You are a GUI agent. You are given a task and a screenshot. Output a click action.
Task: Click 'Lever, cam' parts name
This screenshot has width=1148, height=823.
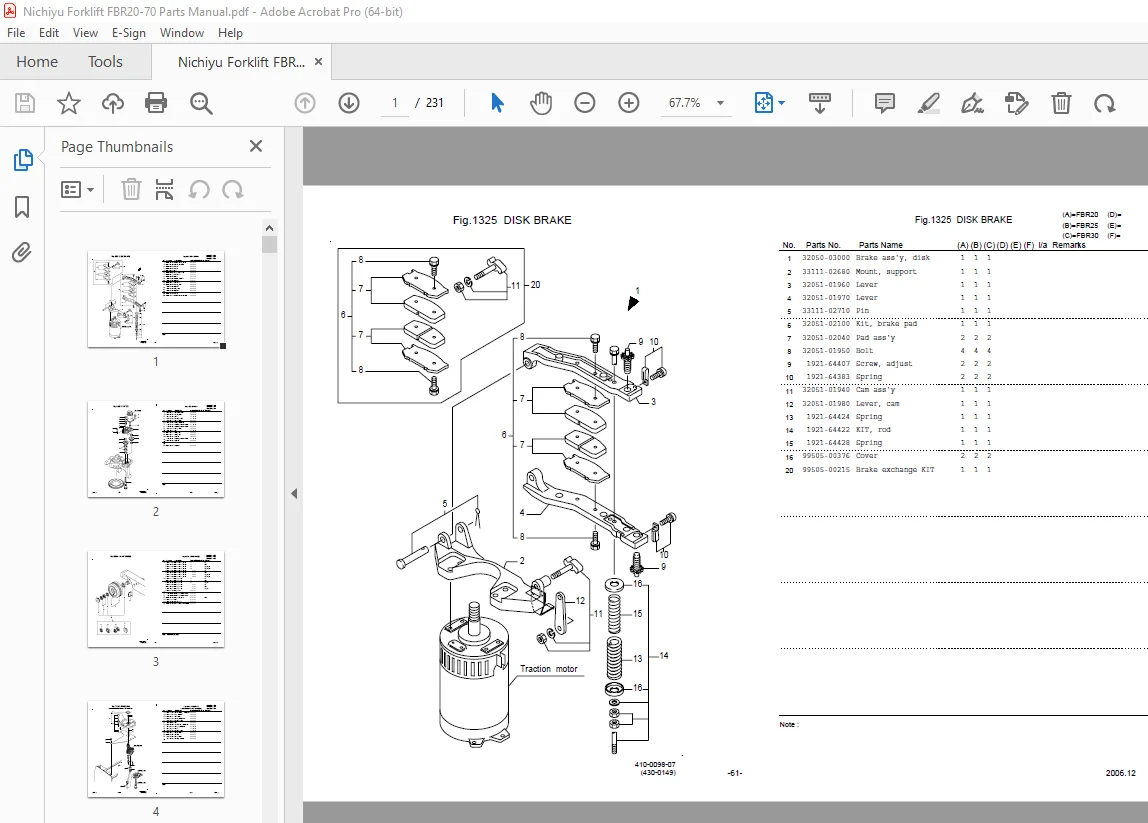tap(877, 404)
